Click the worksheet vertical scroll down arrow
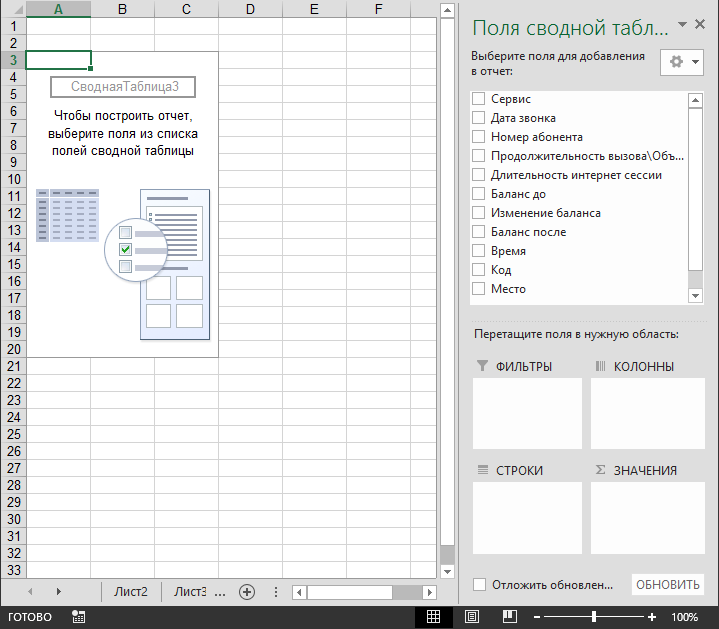 pyautogui.click(x=447, y=572)
